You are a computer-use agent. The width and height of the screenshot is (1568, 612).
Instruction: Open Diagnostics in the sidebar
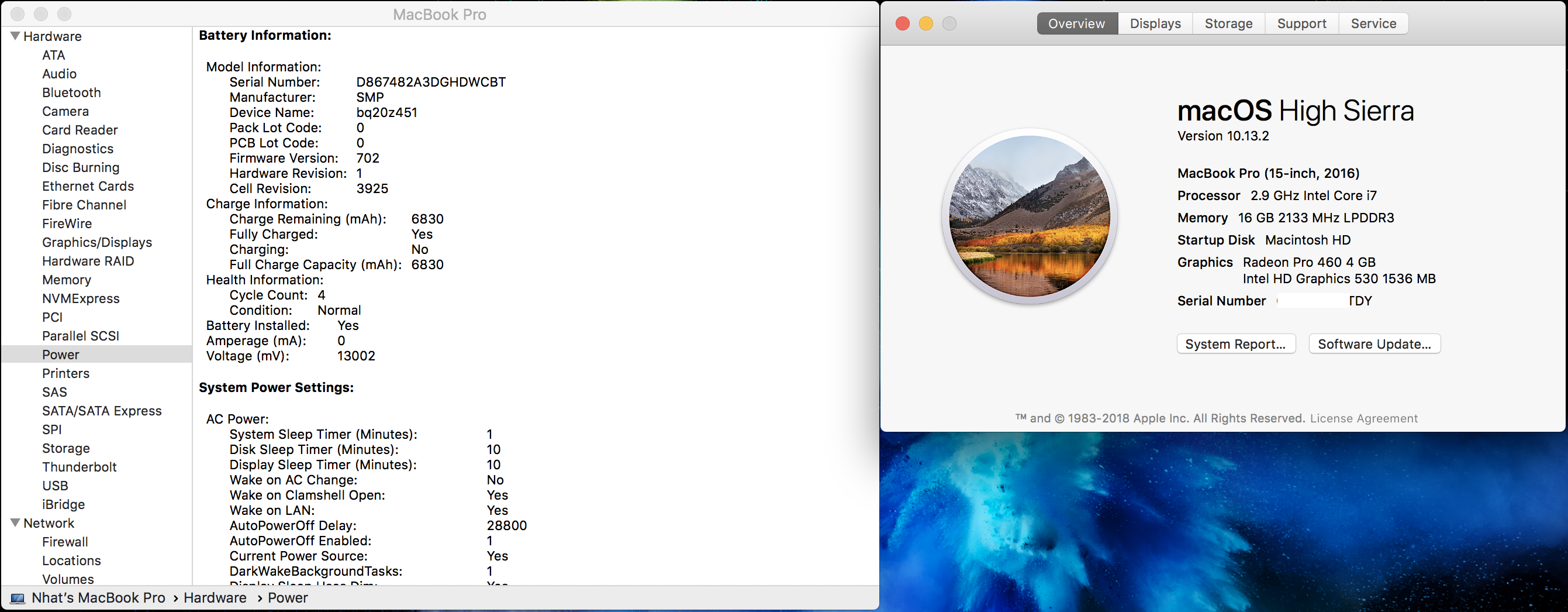(77, 149)
